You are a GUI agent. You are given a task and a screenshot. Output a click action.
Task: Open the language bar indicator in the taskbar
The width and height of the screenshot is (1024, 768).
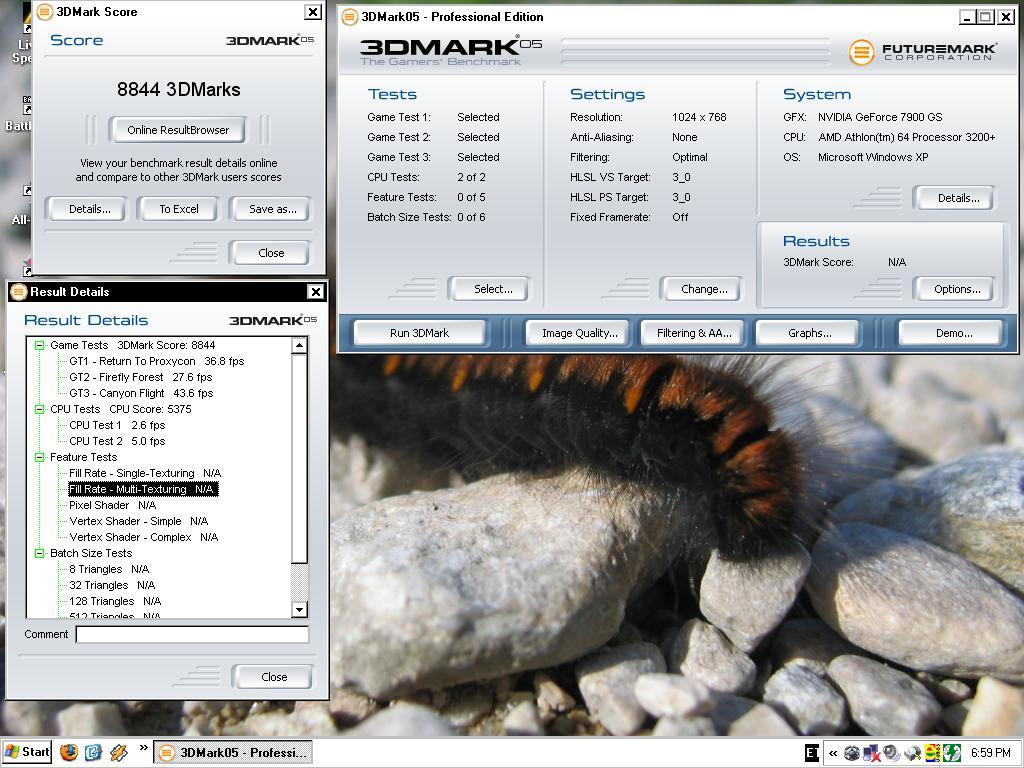click(812, 753)
